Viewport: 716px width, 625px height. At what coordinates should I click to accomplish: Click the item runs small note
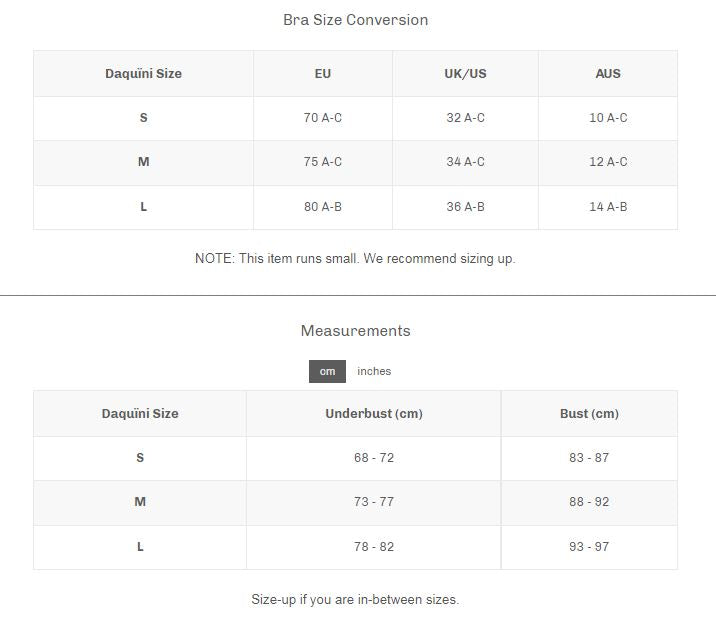(x=355, y=259)
